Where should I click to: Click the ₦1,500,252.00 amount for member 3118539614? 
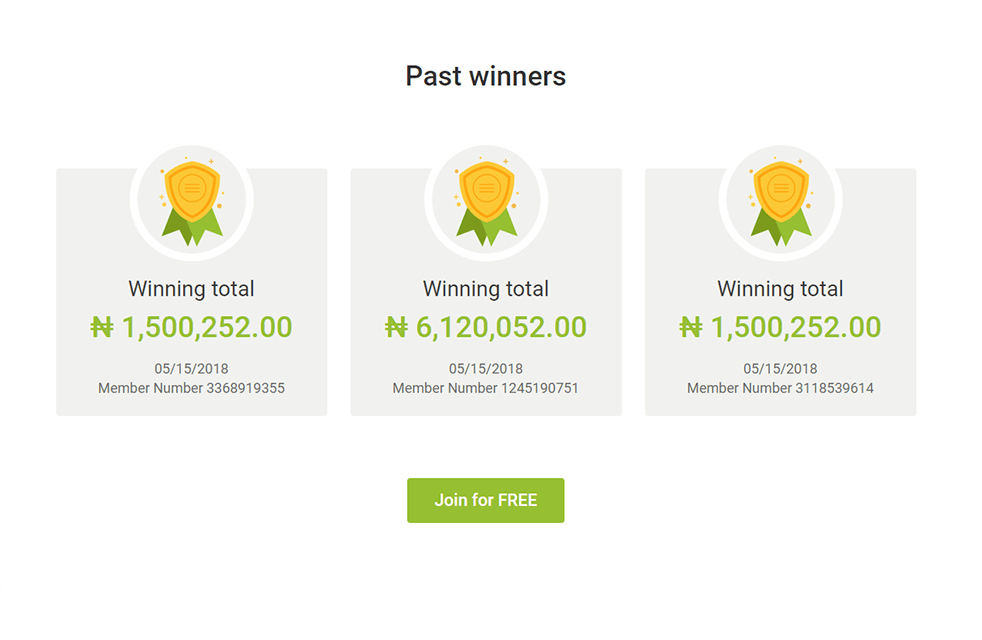coord(781,327)
